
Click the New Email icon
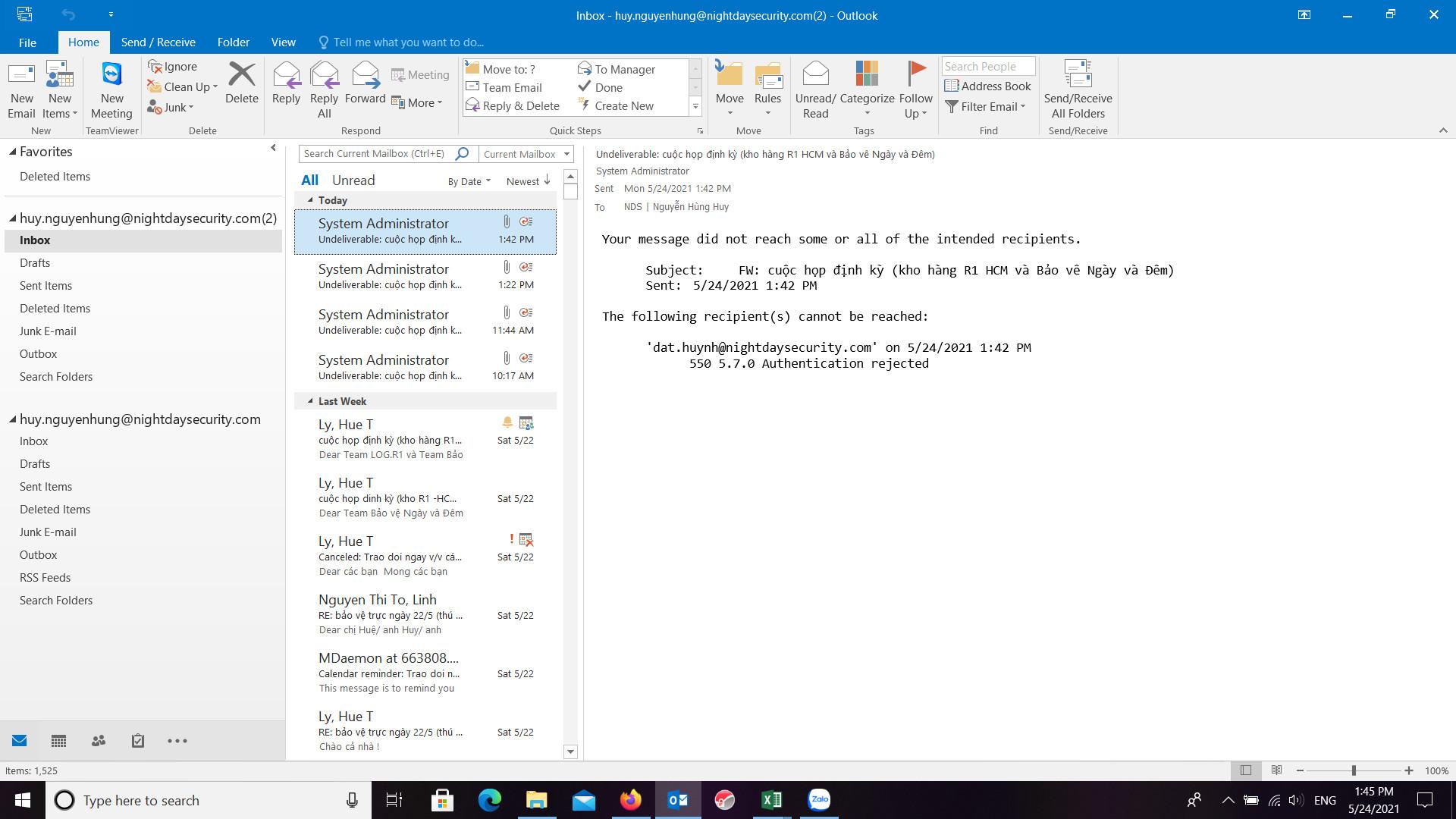click(x=21, y=89)
